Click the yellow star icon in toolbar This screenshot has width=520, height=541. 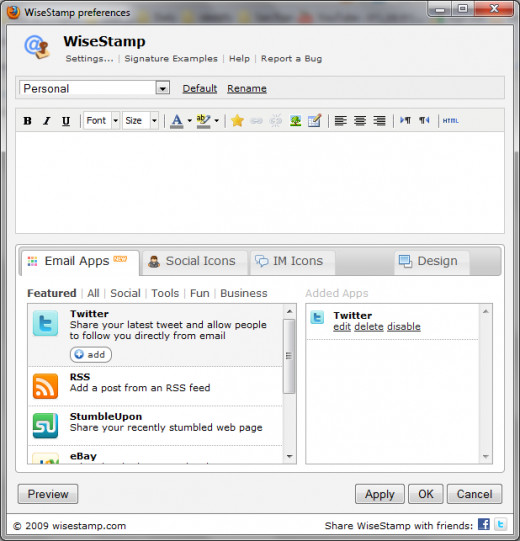point(237,121)
